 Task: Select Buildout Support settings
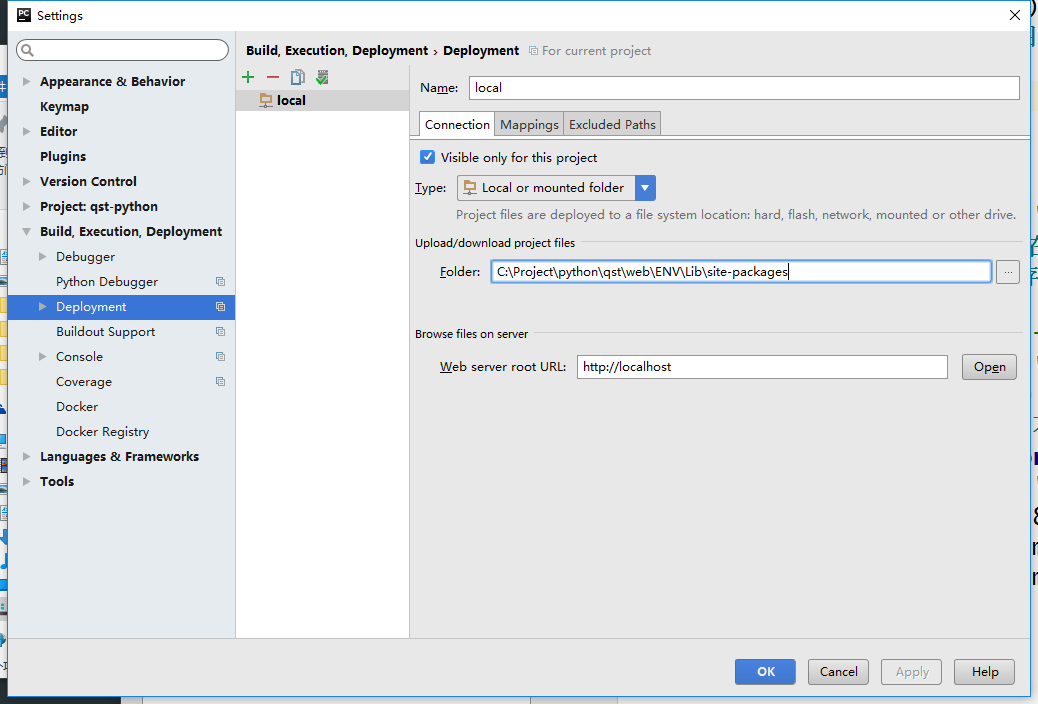(x=106, y=332)
